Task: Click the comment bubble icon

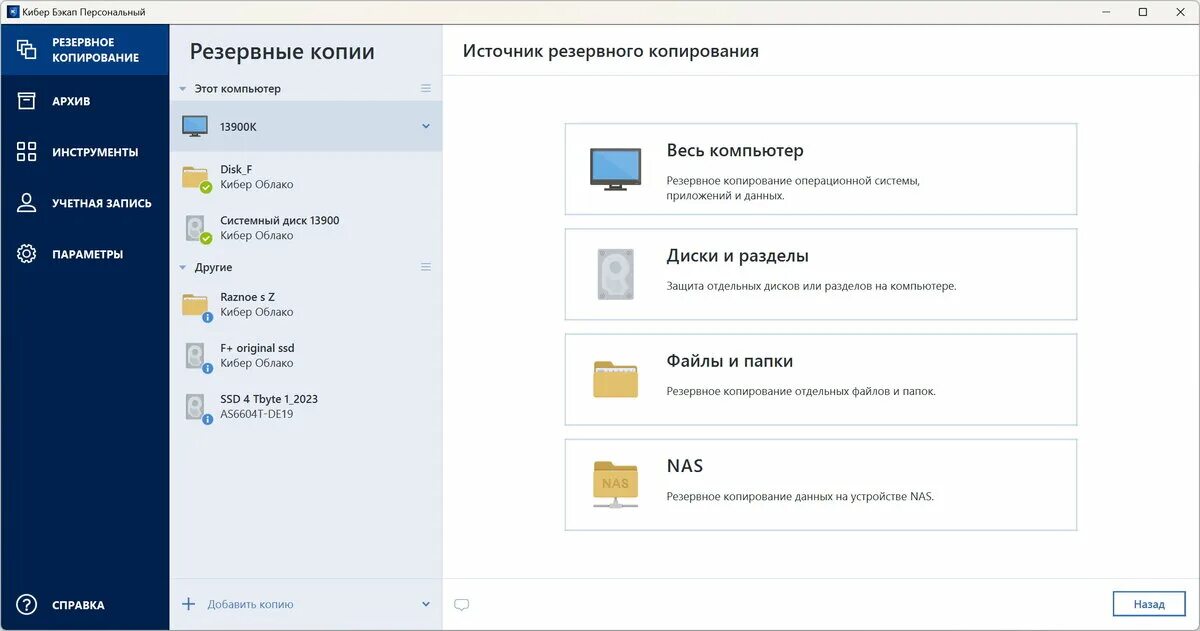Action: coord(461,605)
